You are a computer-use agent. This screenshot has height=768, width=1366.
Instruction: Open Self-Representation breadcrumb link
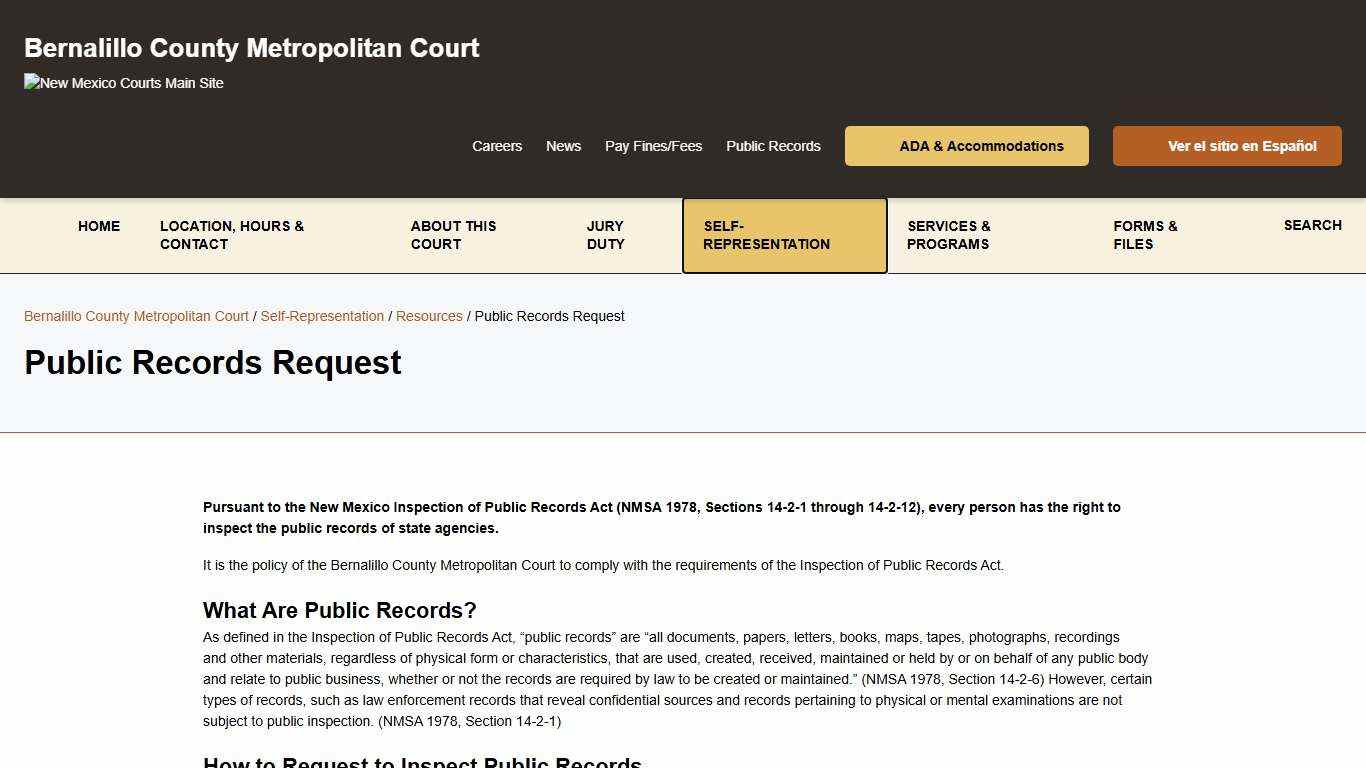pyautogui.click(x=322, y=316)
